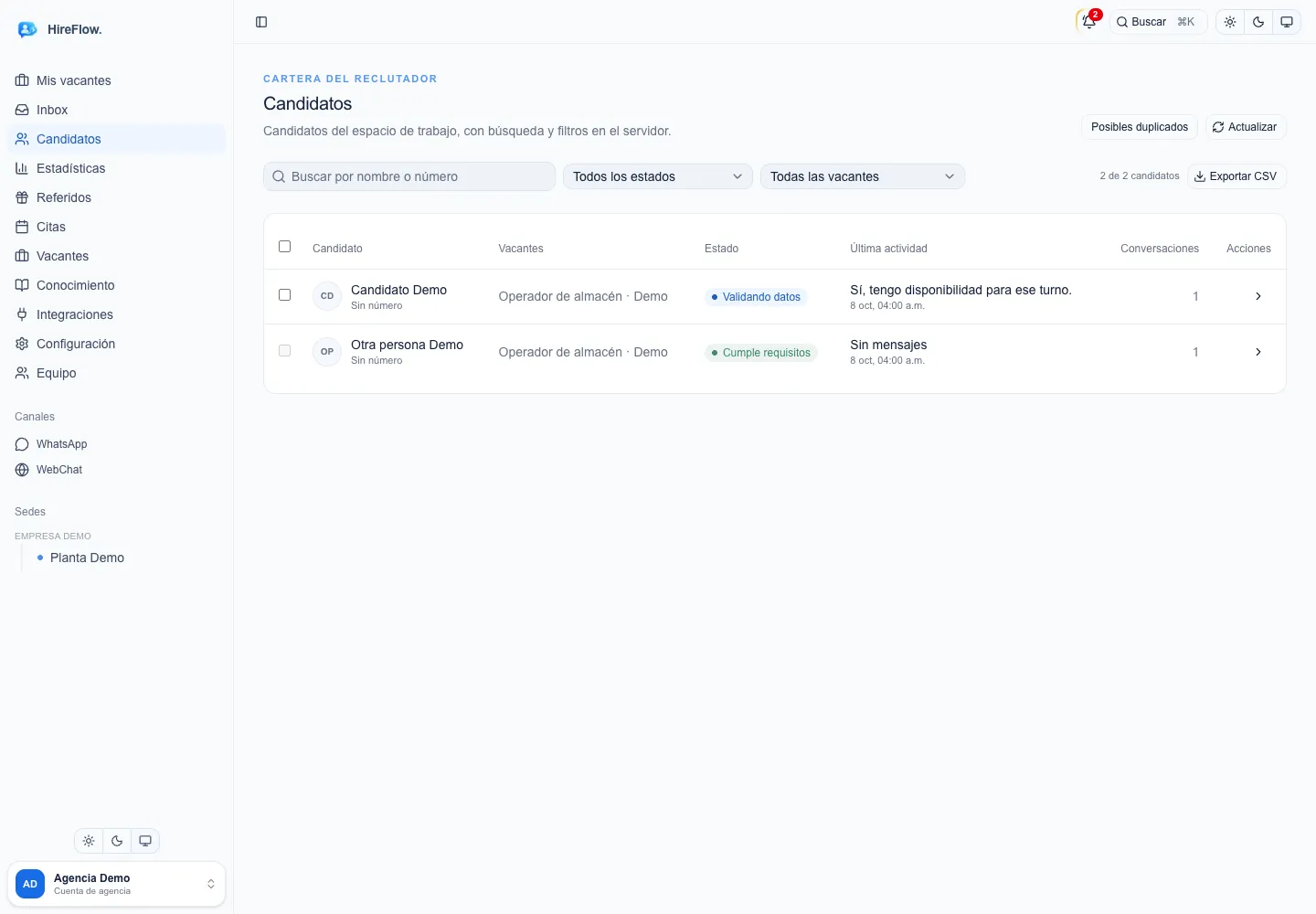Open Configuración settings
This screenshot has height=914, width=1316.
116,344
